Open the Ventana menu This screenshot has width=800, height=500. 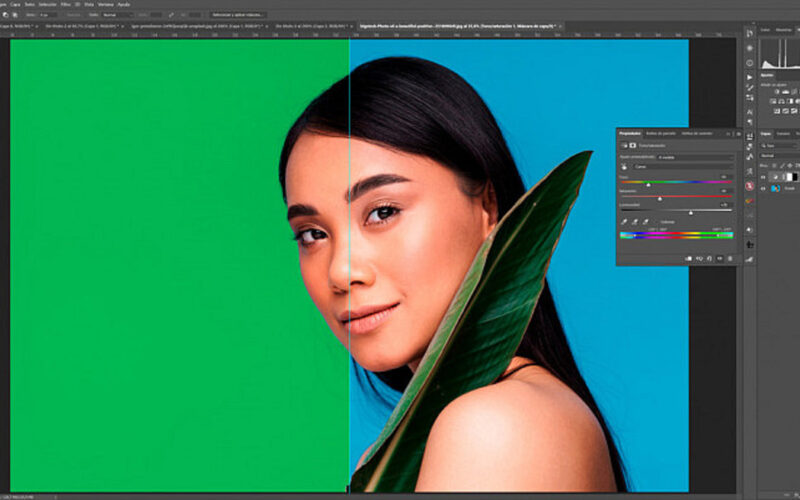point(106,4)
